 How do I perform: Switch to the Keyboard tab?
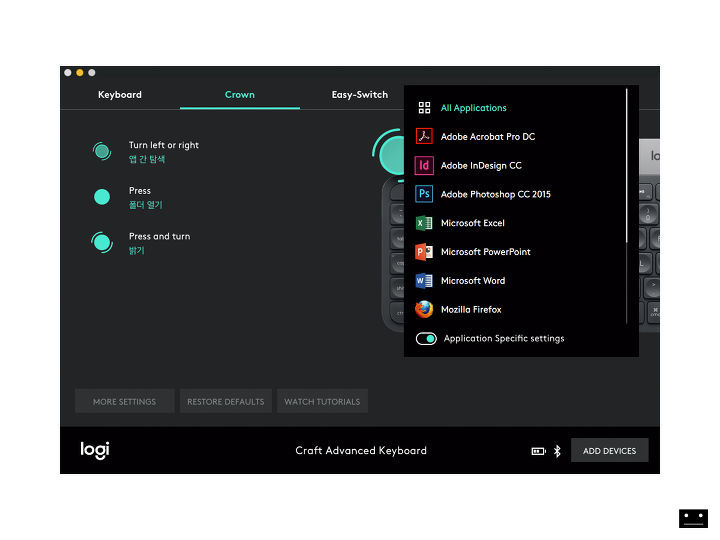click(x=120, y=95)
